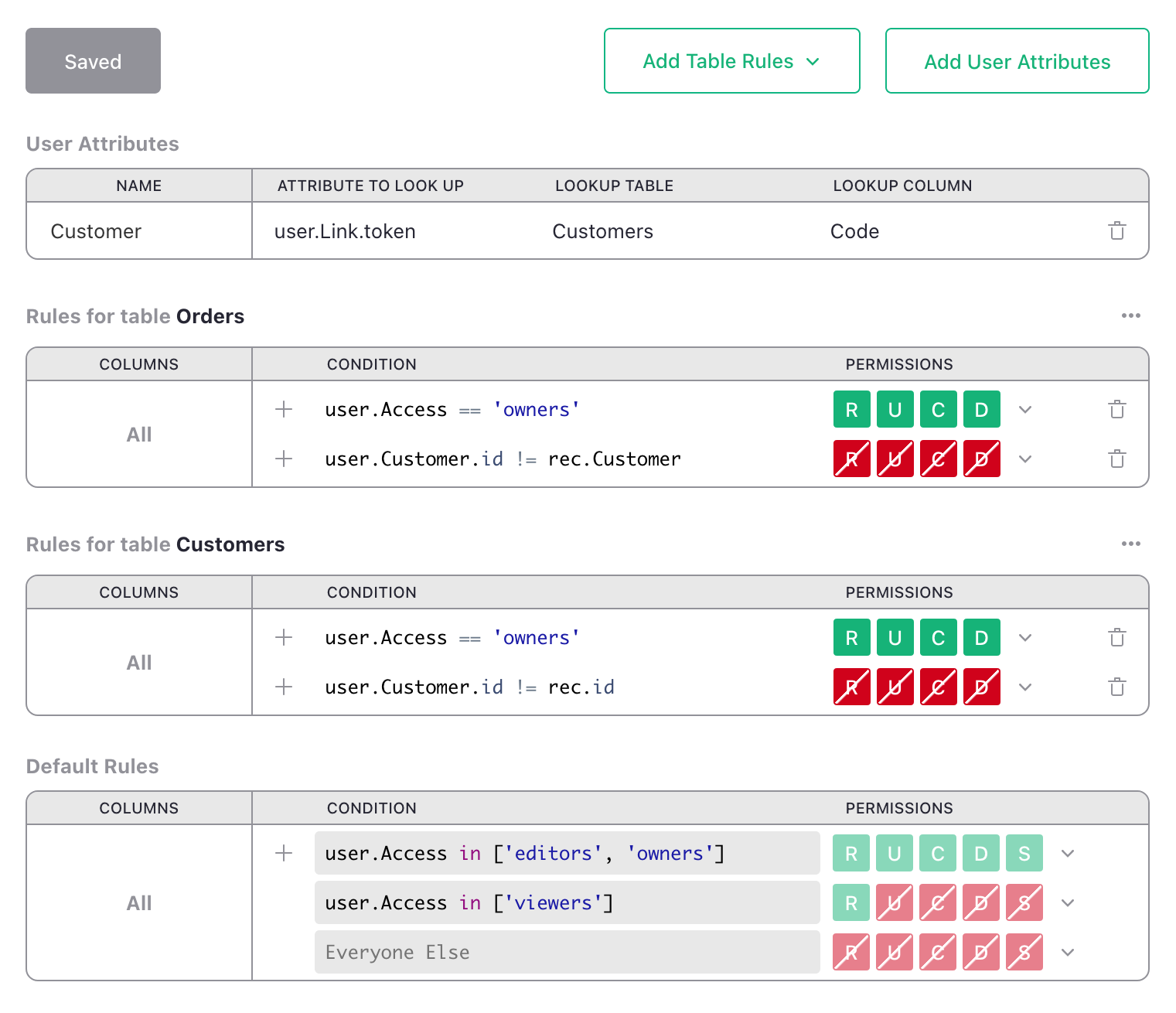Click the red denied Create swatch in Customers

point(938,687)
